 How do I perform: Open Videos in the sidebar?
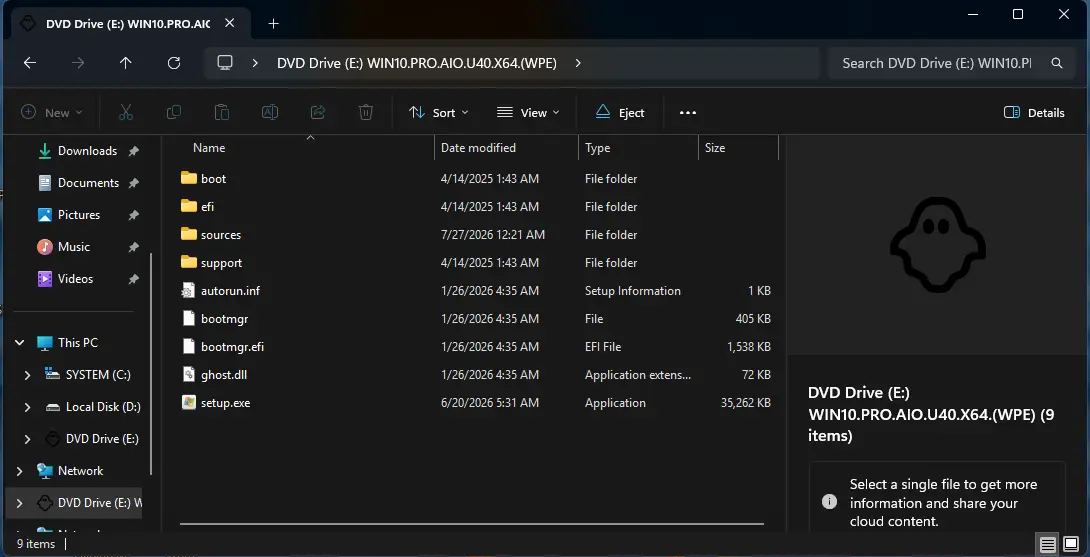[75, 279]
